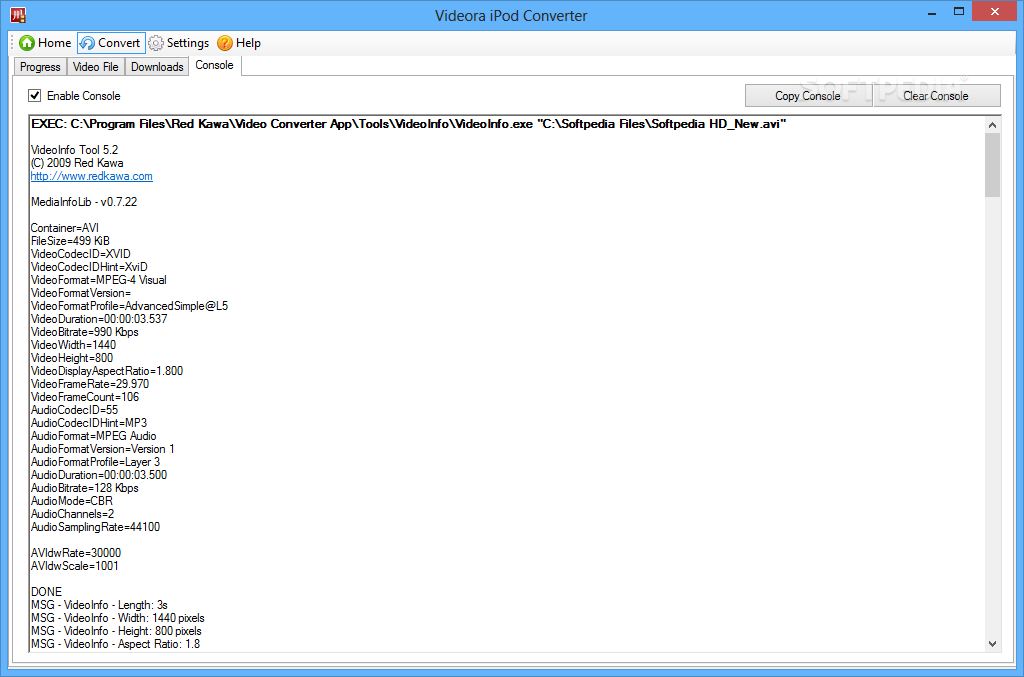Minimize the Videora iPod Converter window
Viewport: 1024px width, 677px height.
[x=932, y=12]
